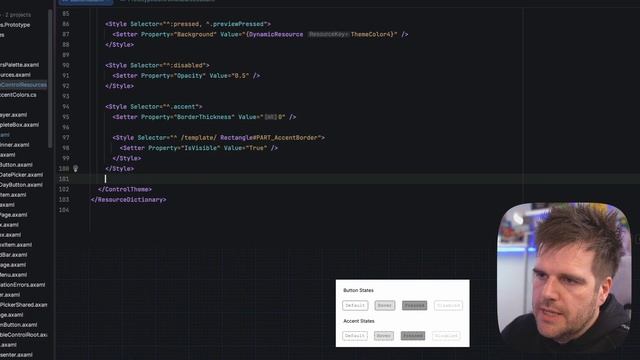Viewport: 640px width, 360px height.
Task: Click the lightbulb quick-fix icon at line 100
Action: click(76, 169)
